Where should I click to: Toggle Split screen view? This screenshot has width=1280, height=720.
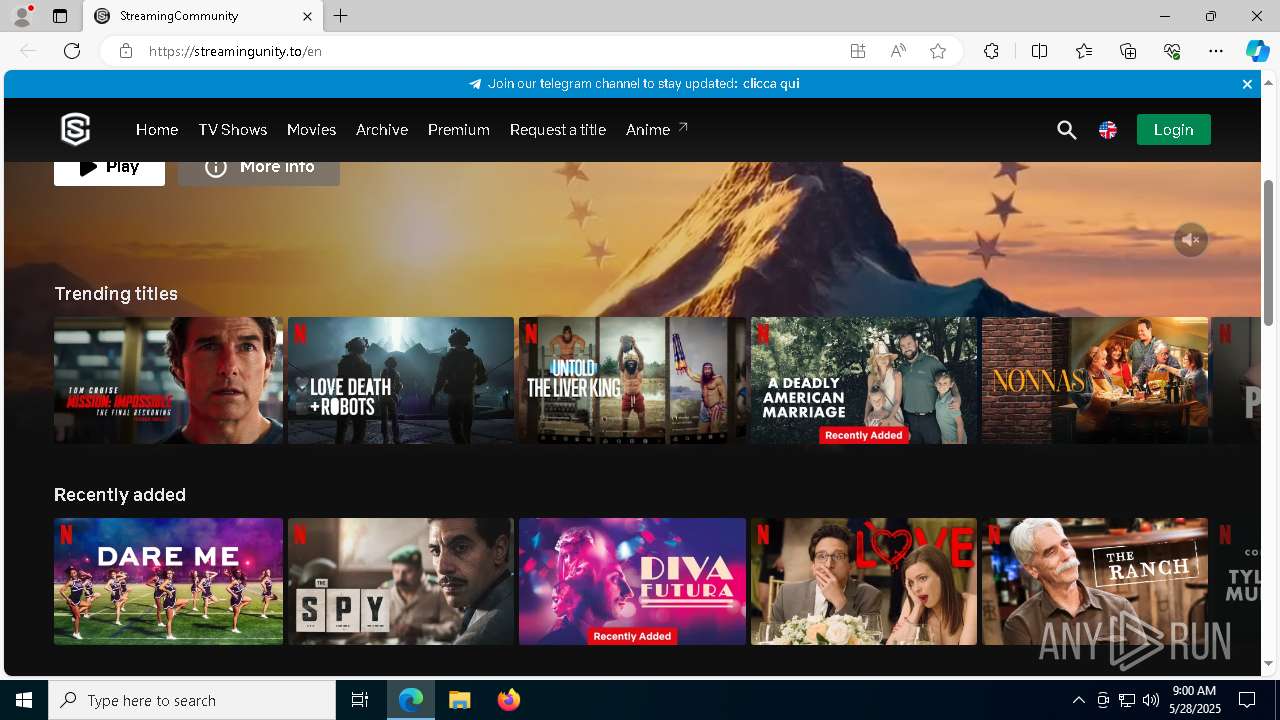1039,51
